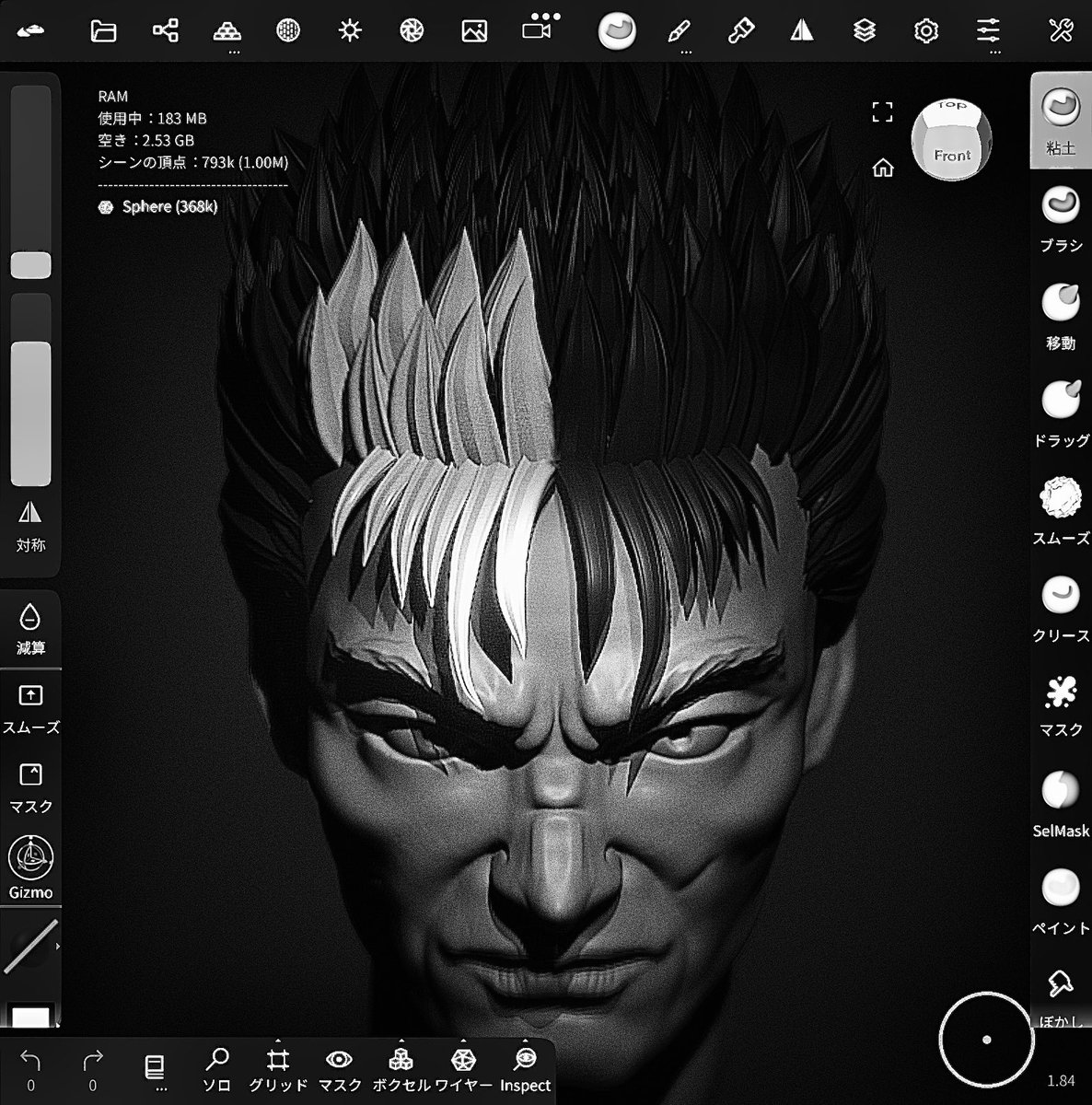Redo the last action
The height and width of the screenshot is (1105, 1092).
[92, 1070]
